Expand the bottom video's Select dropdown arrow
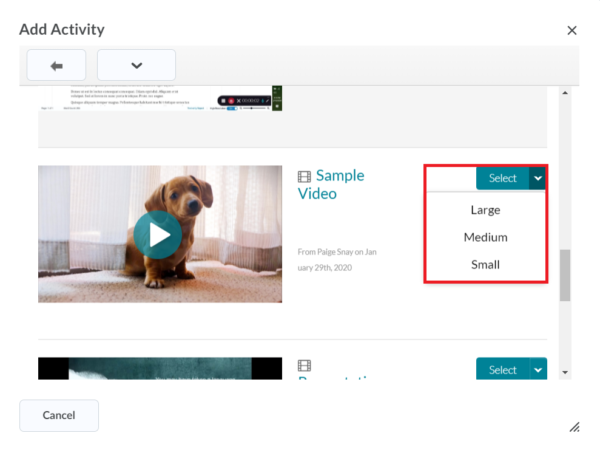This screenshot has width=600, height=450. (538, 370)
